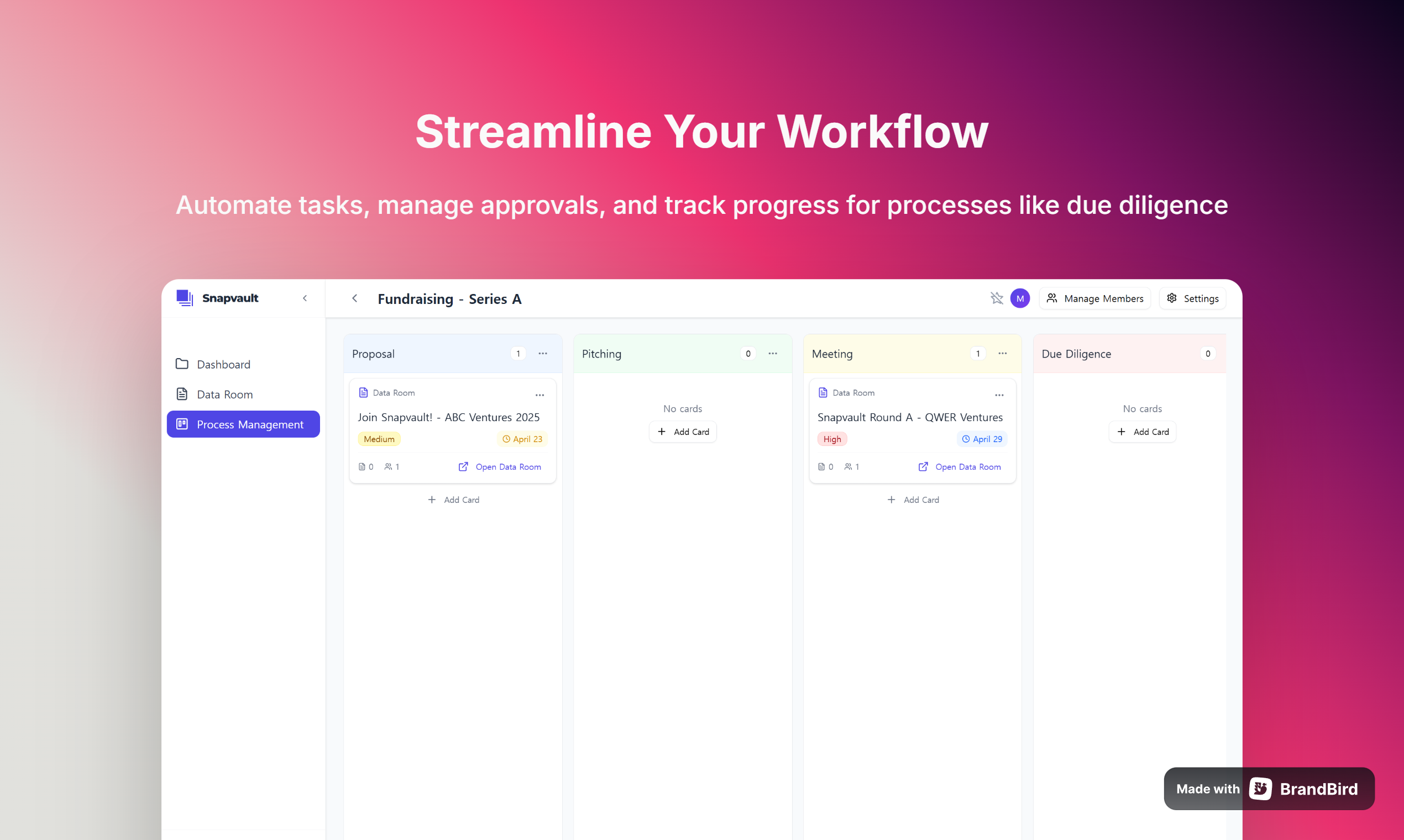Toggle the favorite star icon
Viewport: 1404px width, 840px height.
coord(997,298)
